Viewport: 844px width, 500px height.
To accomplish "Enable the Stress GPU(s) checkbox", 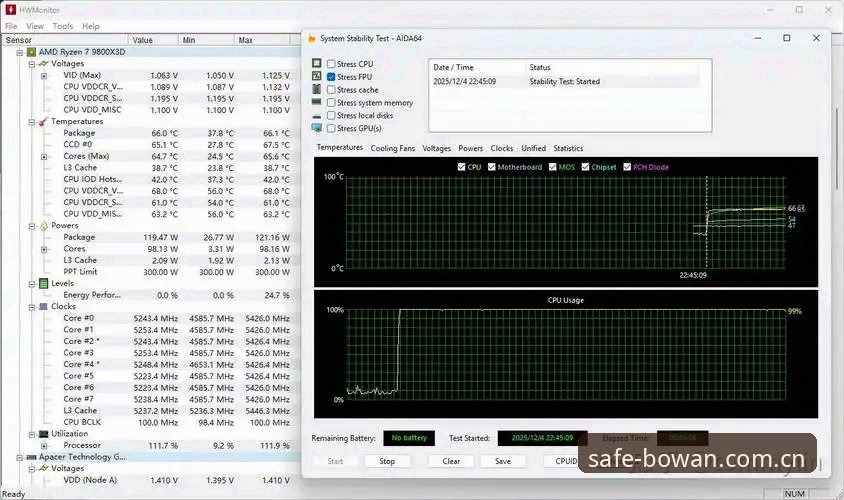I will coord(331,128).
